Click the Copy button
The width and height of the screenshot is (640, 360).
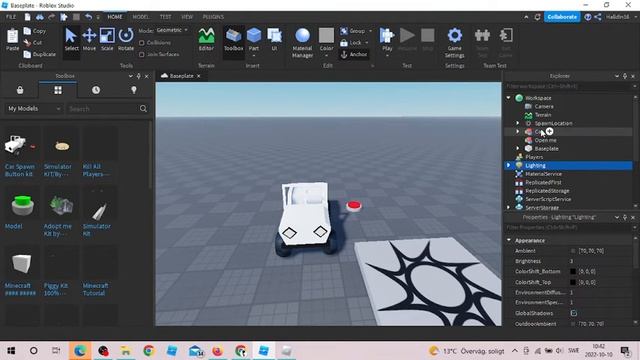35,31
